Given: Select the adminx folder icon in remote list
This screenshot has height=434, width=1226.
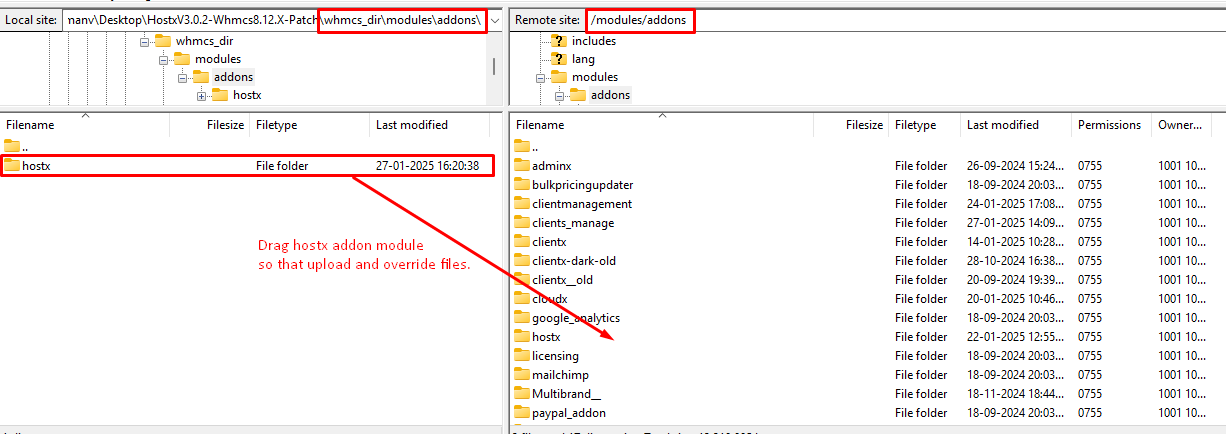Looking at the screenshot, I should [x=522, y=166].
